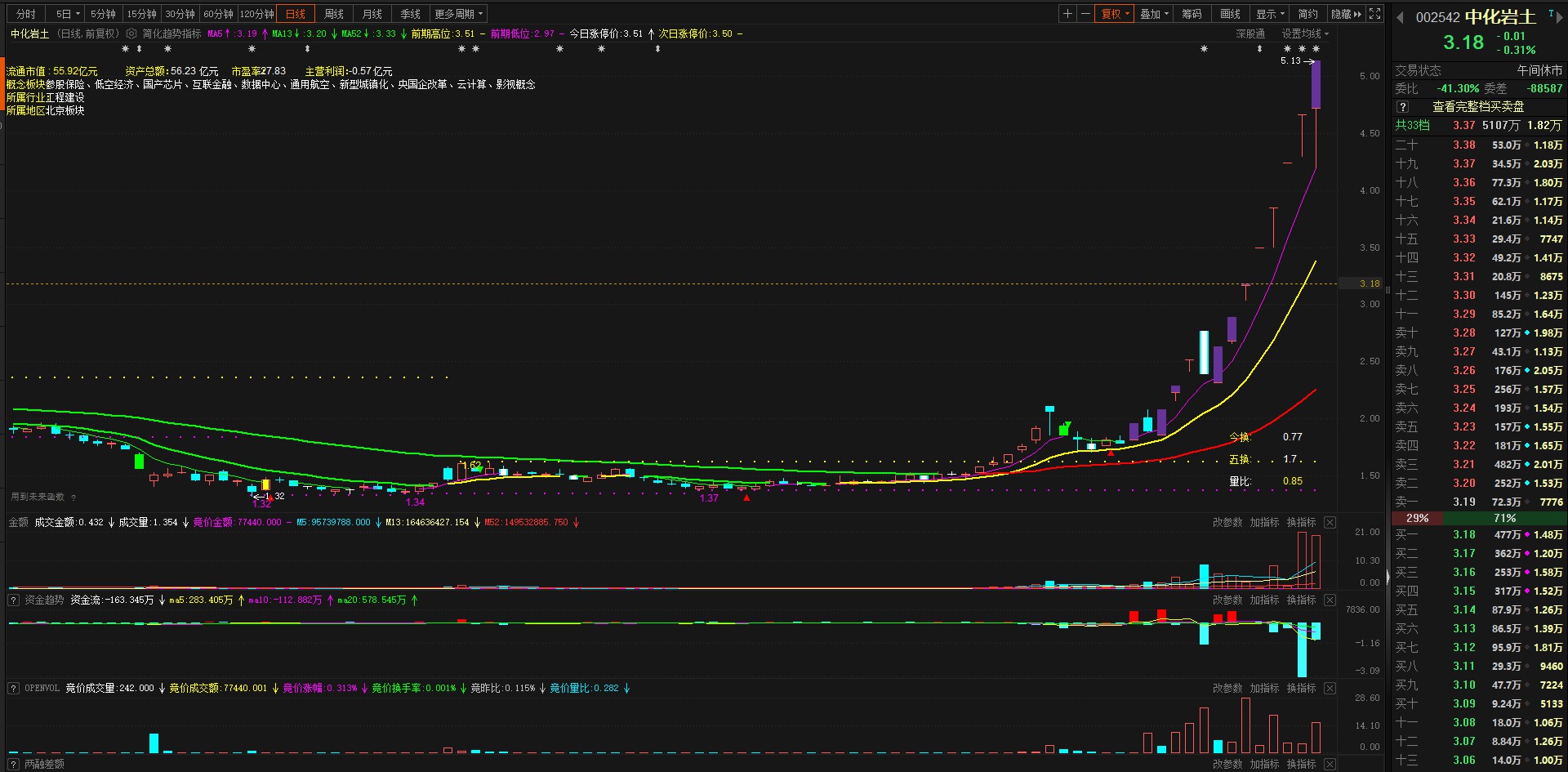Image resolution: width=1568 pixels, height=772 pixels.
Task: Zoom in the chart with the plus icon
Action: (x=1067, y=14)
